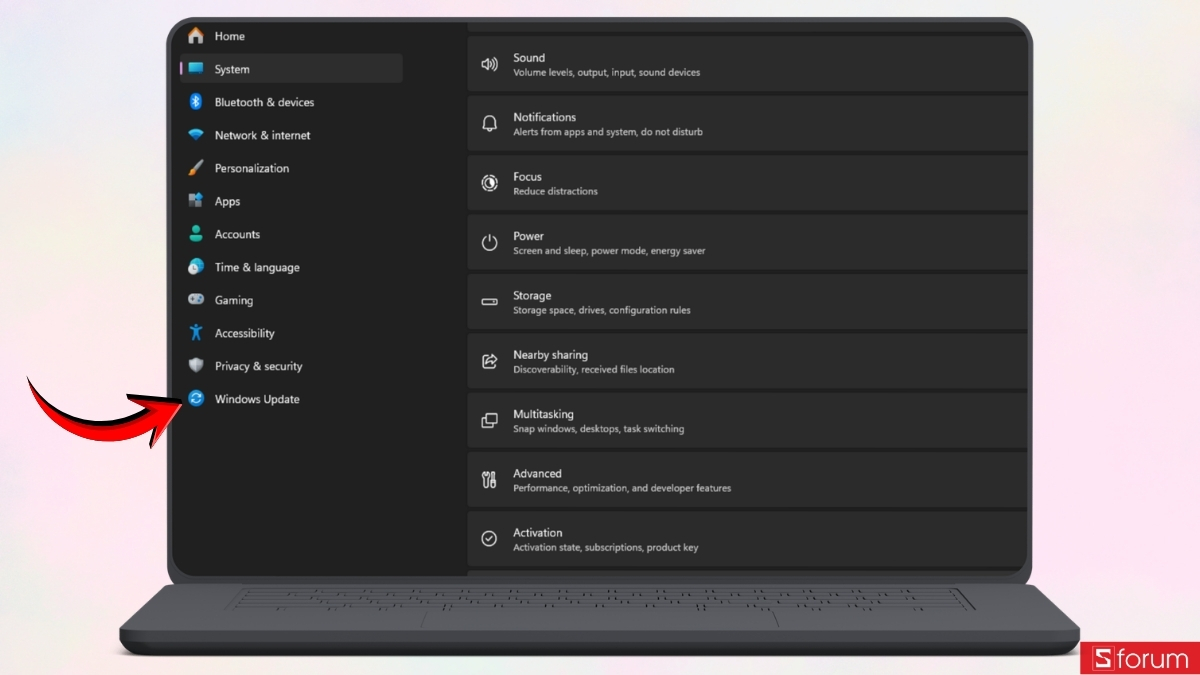1200x675 pixels.
Task: Click 'Activation state, subscriptions, product key'
Action: (x=606, y=548)
